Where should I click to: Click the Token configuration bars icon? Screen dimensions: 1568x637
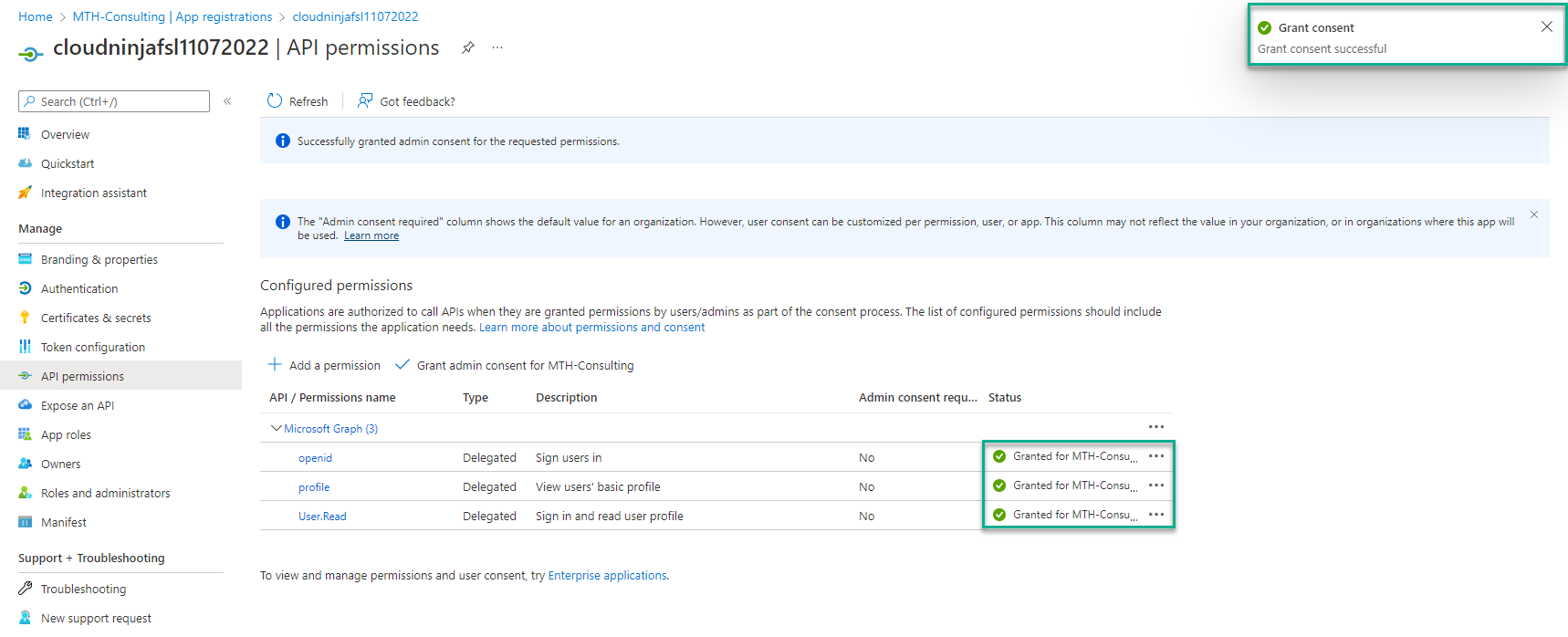pyautogui.click(x=25, y=347)
